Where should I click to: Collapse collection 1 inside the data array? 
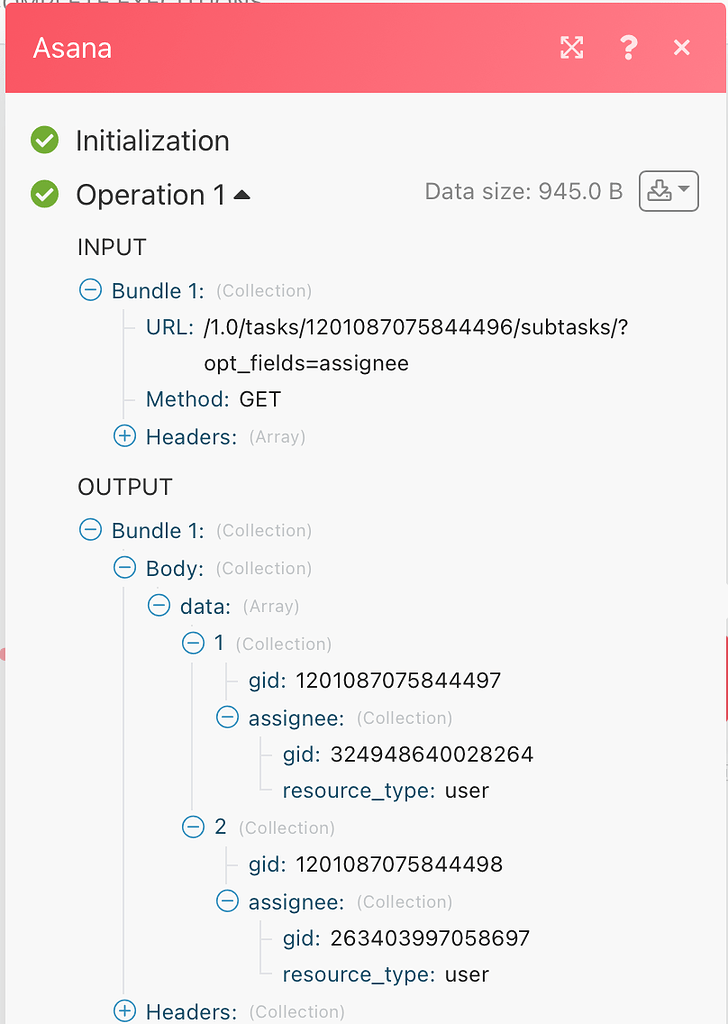tap(193, 643)
